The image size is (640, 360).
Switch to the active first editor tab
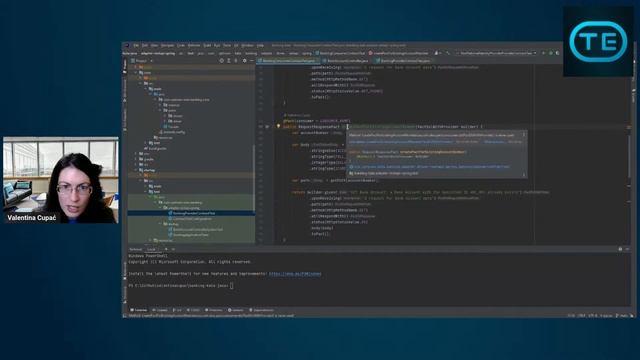[289, 61]
